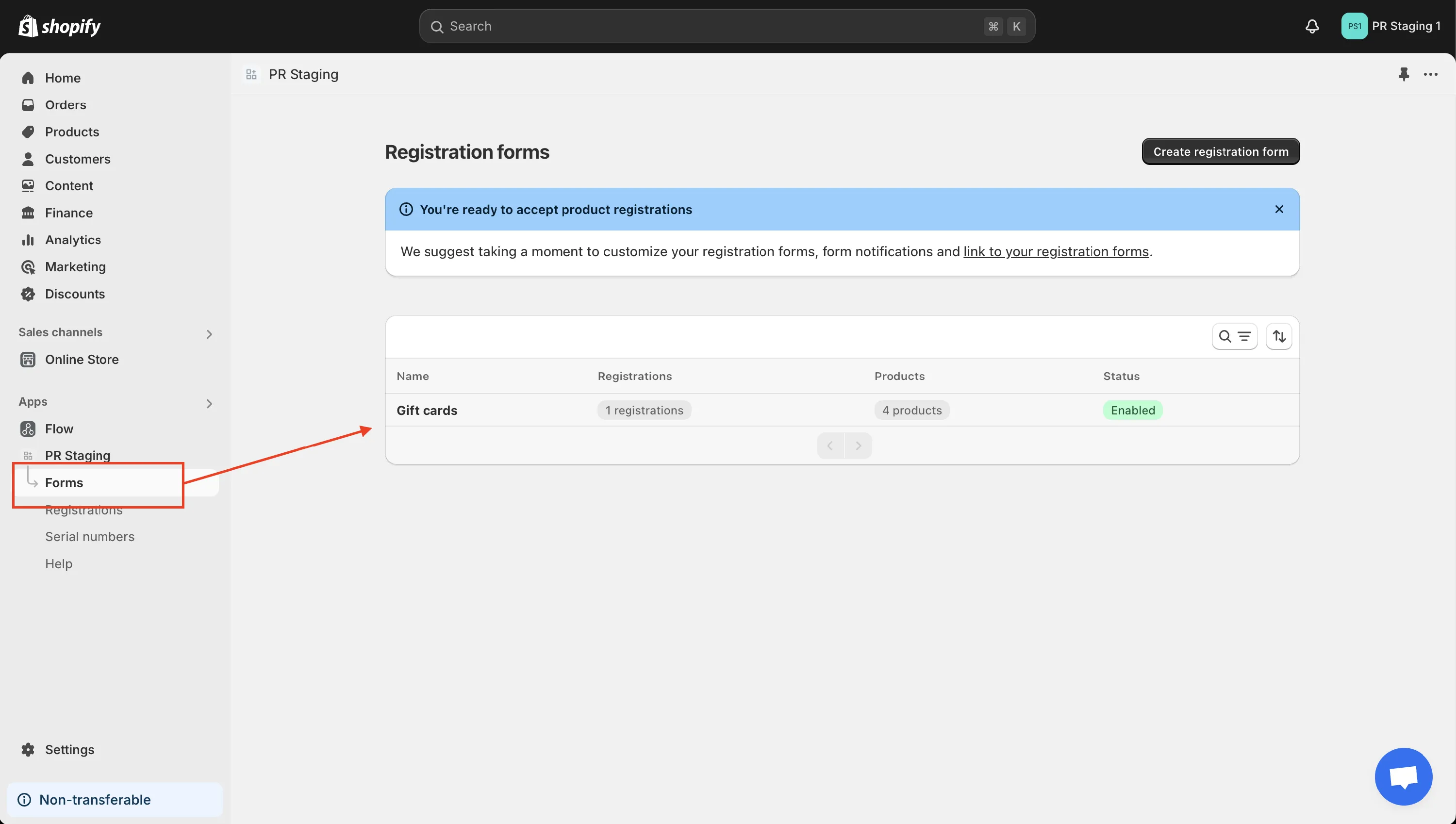Open the chat support bubble

[1404, 776]
